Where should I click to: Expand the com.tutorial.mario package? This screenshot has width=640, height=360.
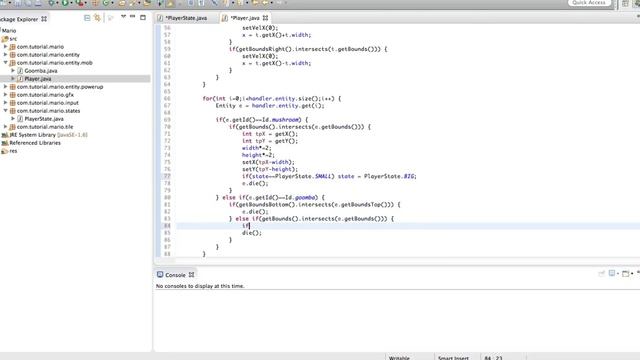coord(6,47)
